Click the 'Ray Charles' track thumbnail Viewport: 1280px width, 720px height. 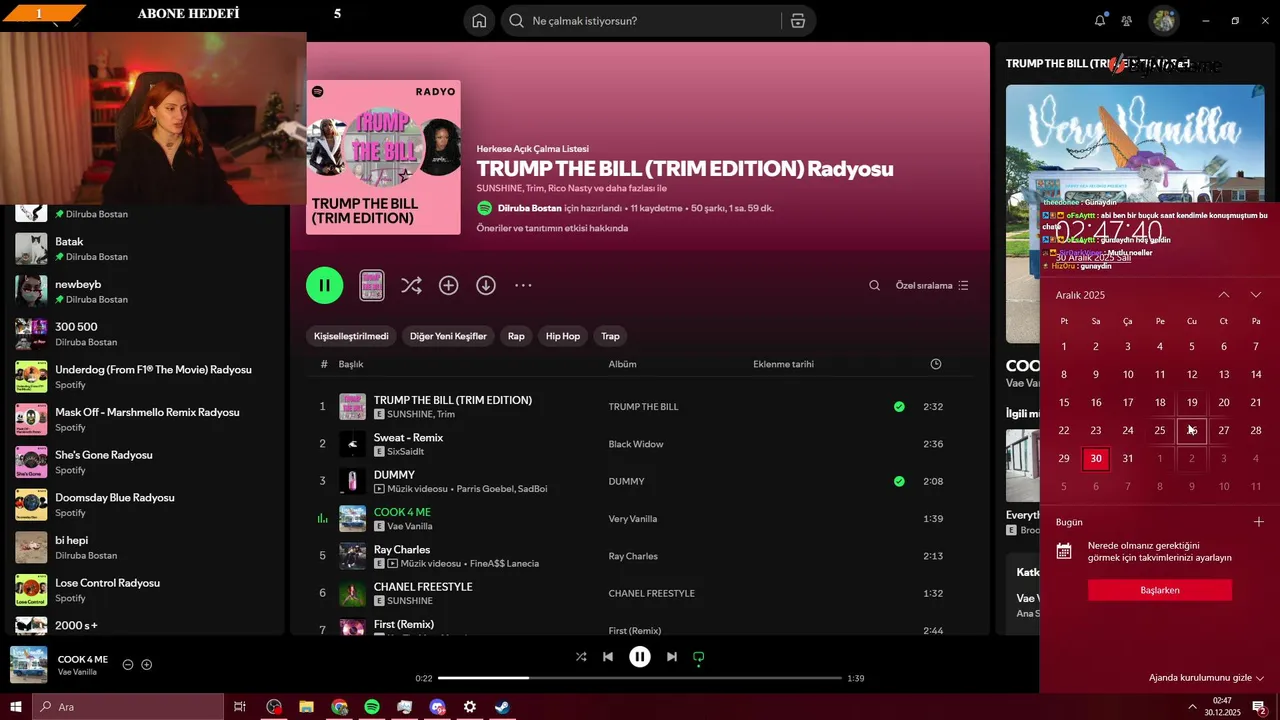tap(352, 556)
